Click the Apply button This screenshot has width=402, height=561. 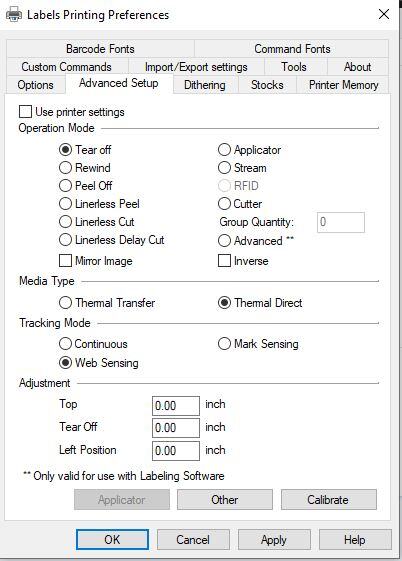[x=274, y=540]
